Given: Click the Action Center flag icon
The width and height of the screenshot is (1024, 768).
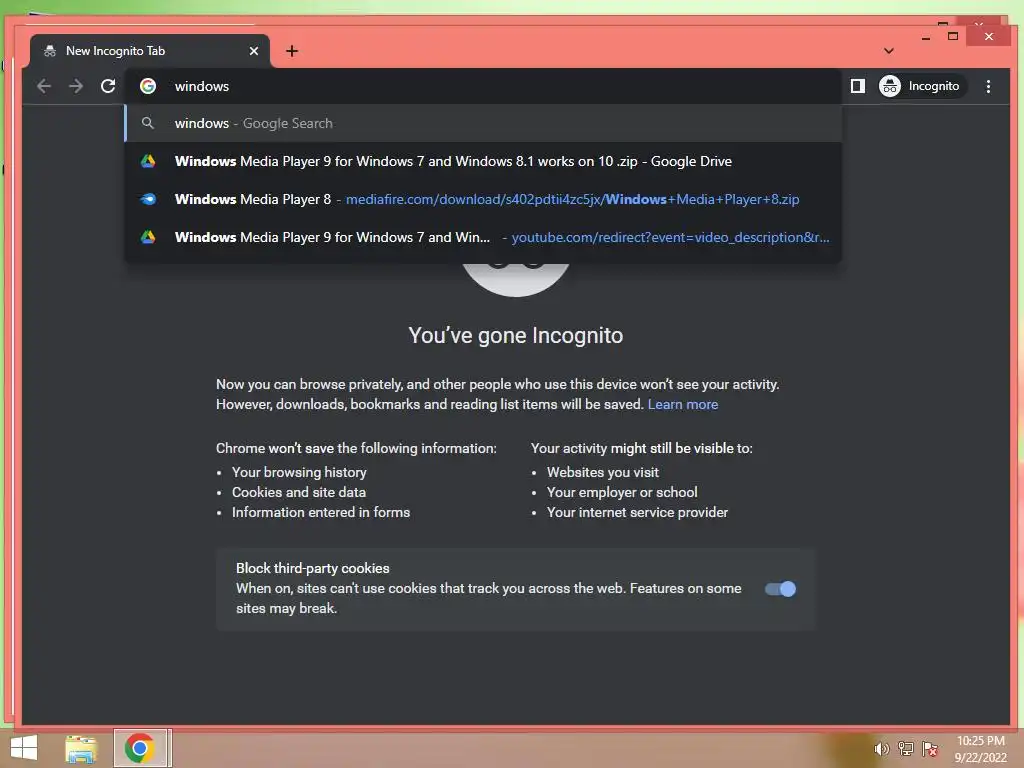Looking at the screenshot, I should coord(930,749).
